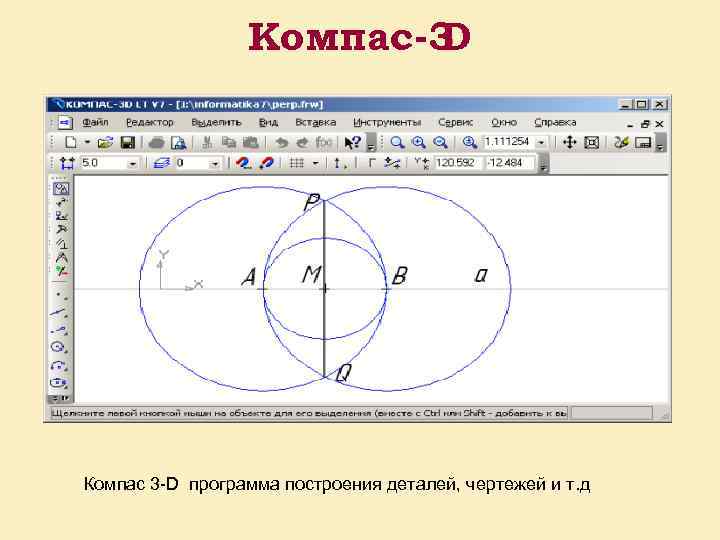The width and height of the screenshot is (720, 540).
Task: Select the Parametrization panel icon
Action: point(61,243)
